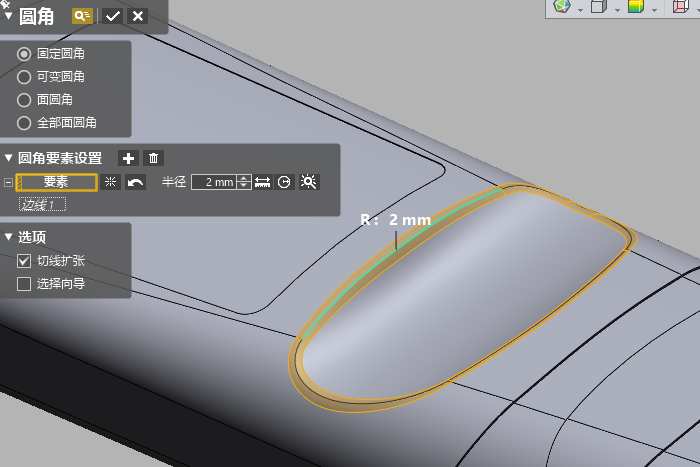Image resolution: width=700 pixels, height=467 pixels.
Task: Open dropdown arrow beside the gray cube icon
Action: pos(617,9)
